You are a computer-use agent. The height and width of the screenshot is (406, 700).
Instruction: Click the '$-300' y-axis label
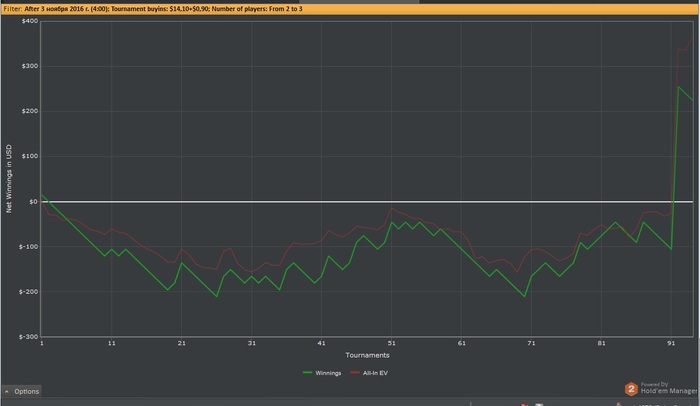click(29, 337)
